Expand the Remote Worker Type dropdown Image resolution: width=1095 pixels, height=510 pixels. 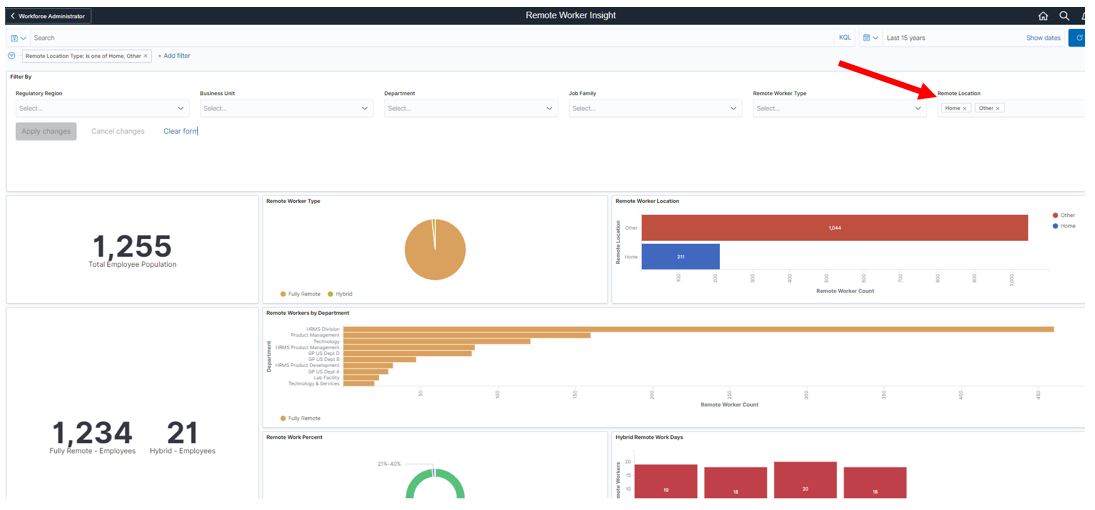pos(839,108)
